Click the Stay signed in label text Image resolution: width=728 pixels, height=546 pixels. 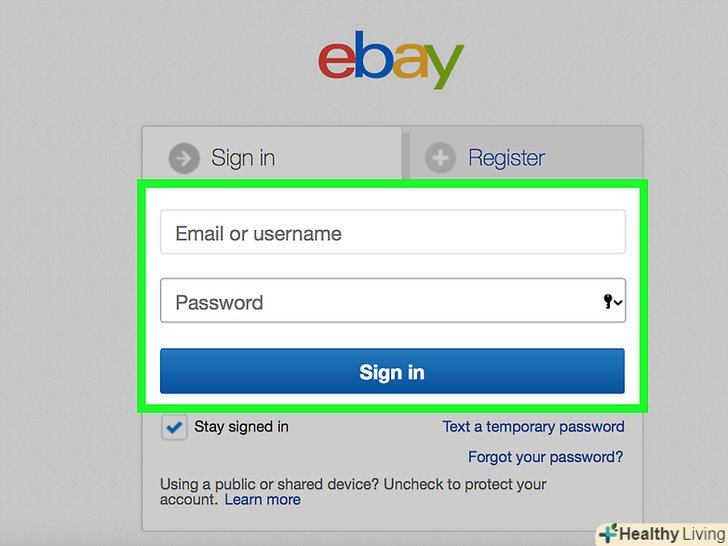[x=241, y=427]
